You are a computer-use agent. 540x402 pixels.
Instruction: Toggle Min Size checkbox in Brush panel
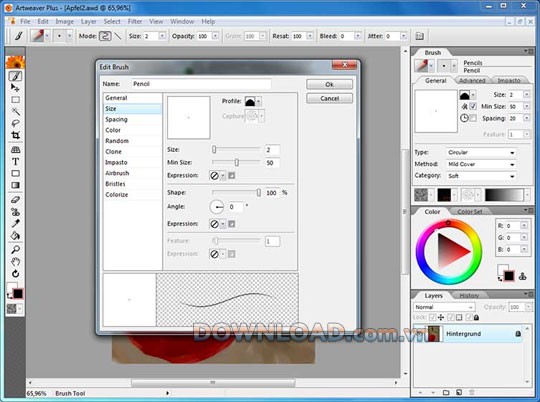(473, 106)
